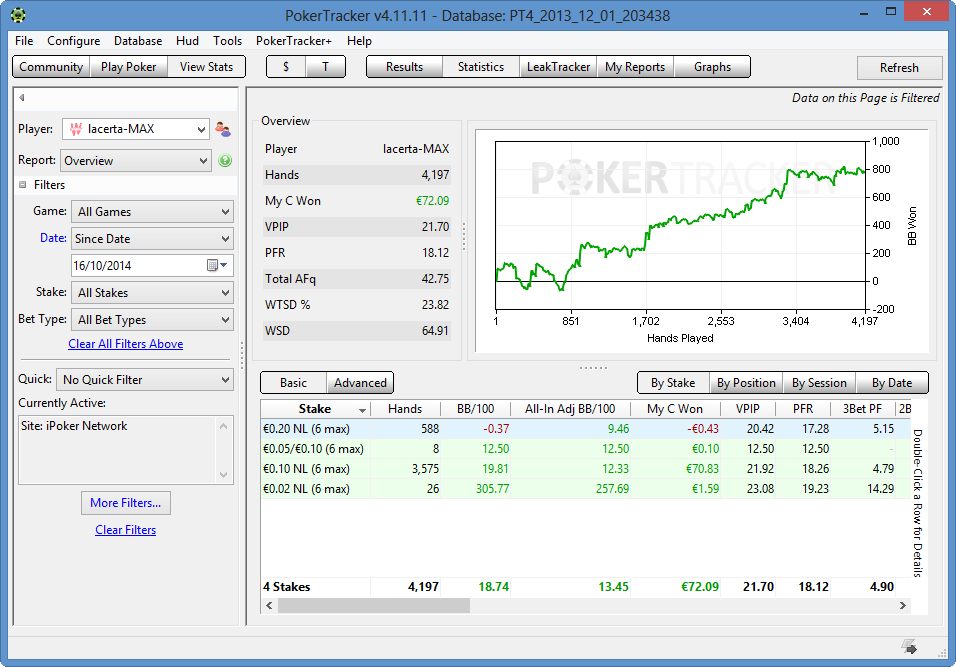Group report By Session
956x667 pixels.
tap(819, 383)
